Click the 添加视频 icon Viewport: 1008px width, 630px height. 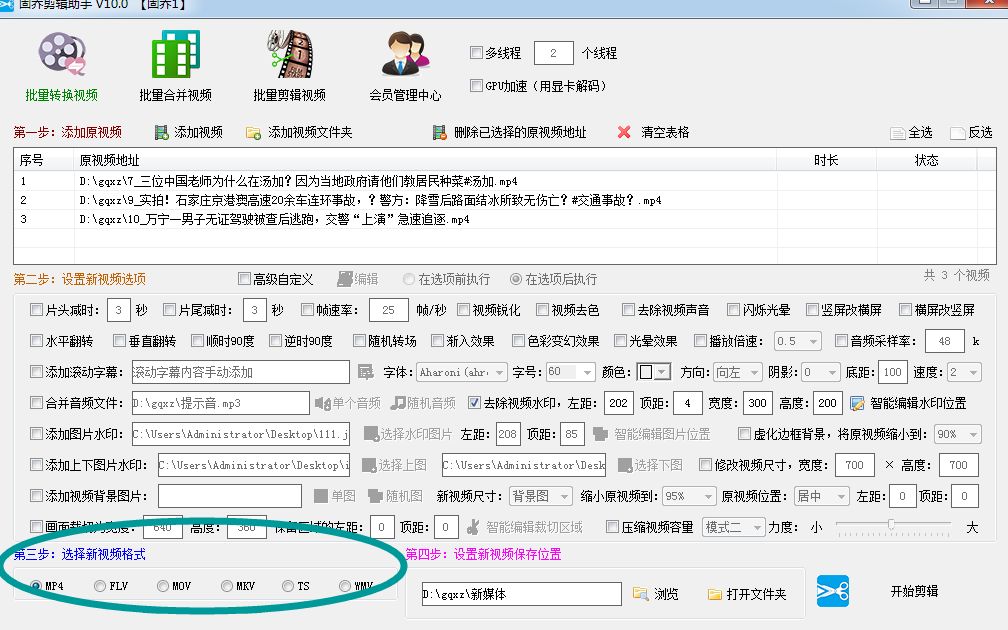point(161,132)
